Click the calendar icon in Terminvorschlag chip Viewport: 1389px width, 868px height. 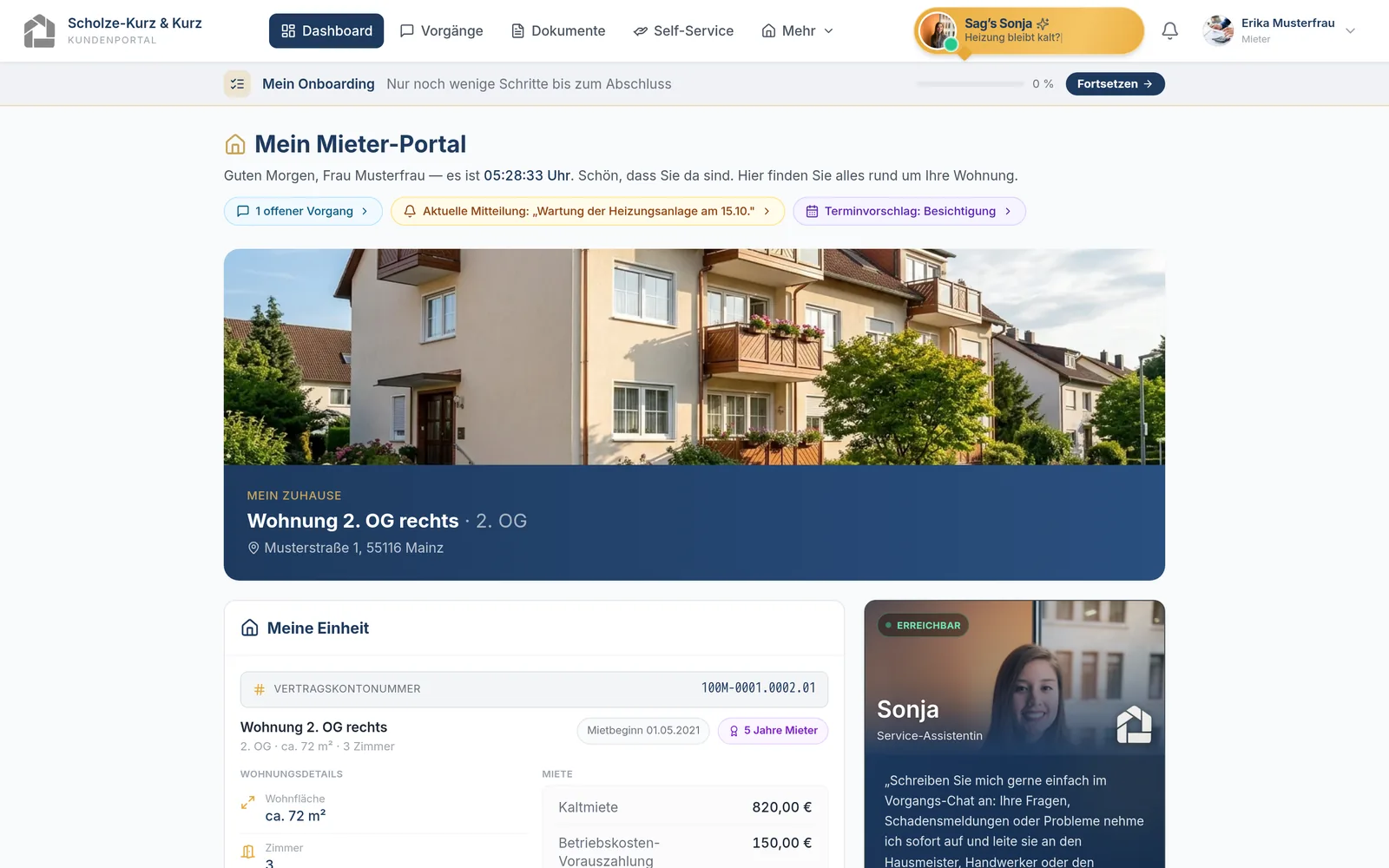click(x=812, y=211)
